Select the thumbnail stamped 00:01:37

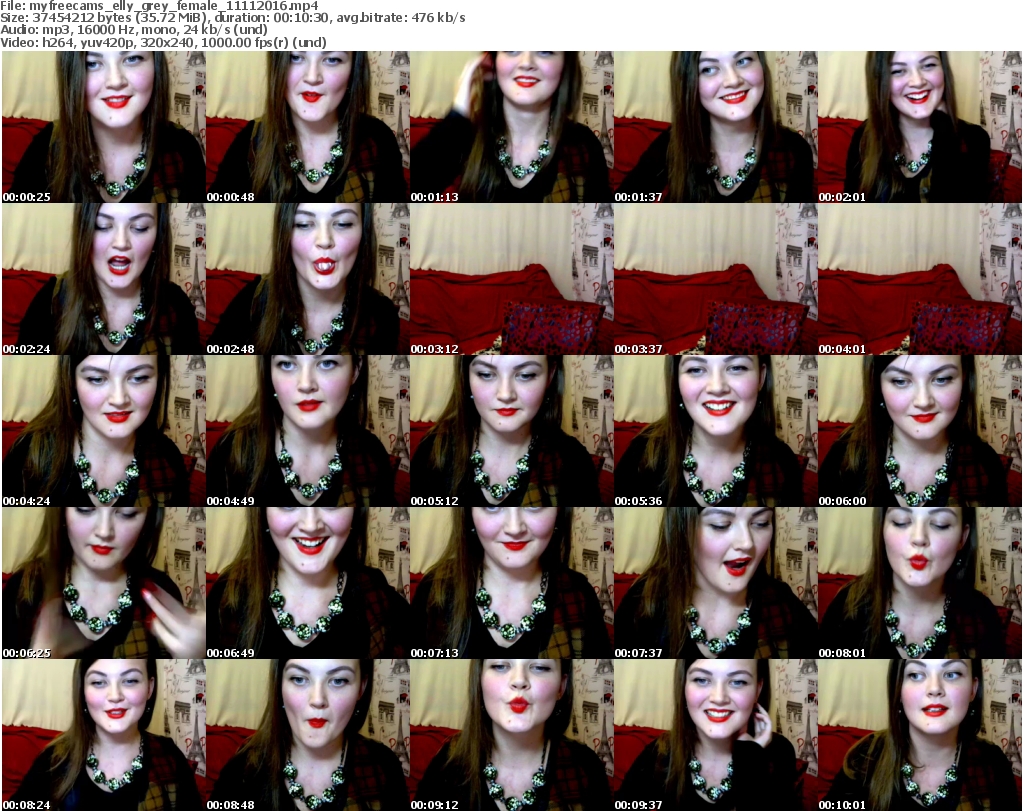pos(716,127)
